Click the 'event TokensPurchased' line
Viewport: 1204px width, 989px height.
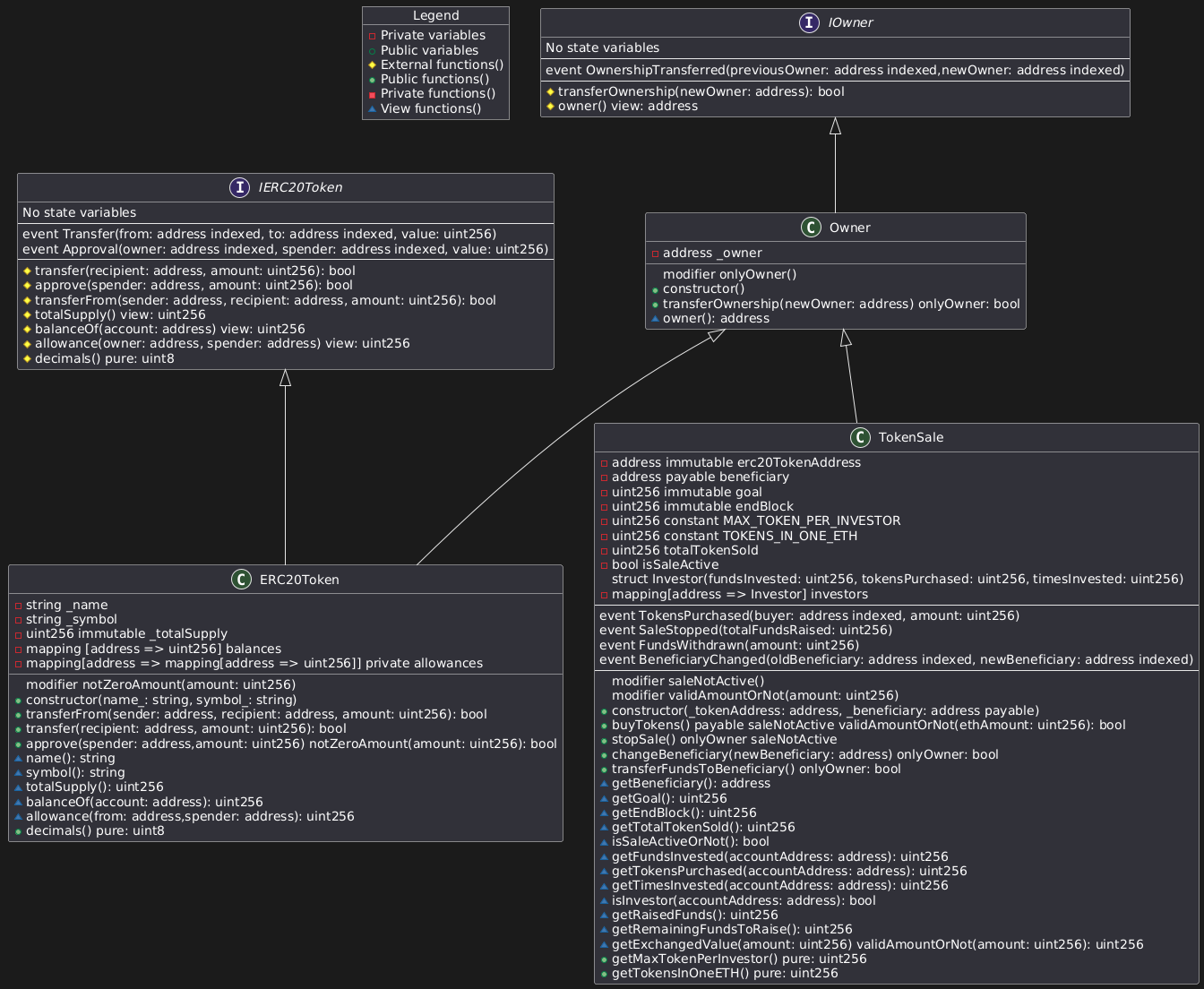coord(809,615)
